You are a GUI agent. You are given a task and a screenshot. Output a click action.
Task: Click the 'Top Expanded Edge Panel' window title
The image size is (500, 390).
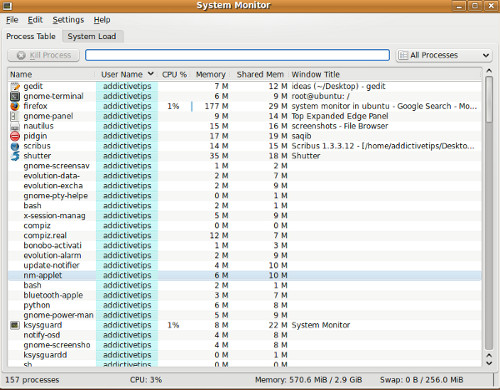[340, 116]
